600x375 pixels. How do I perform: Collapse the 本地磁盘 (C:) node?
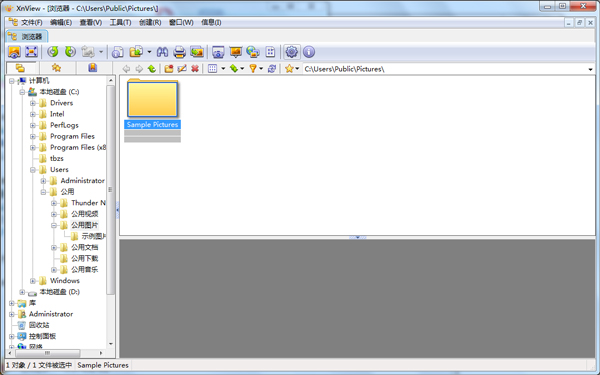[22, 92]
